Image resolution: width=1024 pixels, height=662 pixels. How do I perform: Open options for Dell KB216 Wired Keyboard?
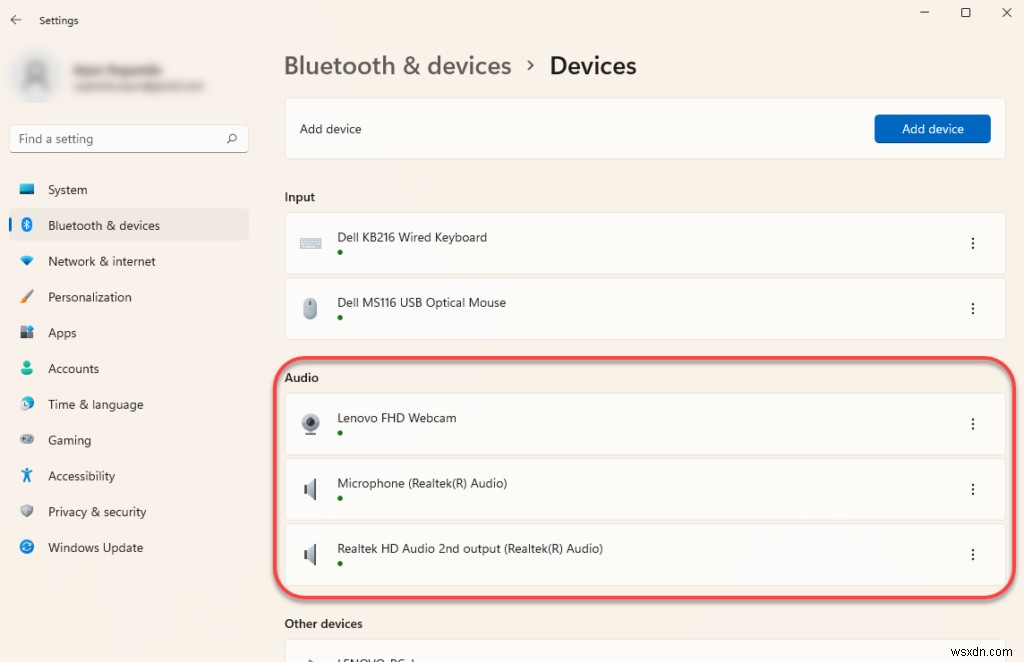pyautogui.click(x=973, y=242)
